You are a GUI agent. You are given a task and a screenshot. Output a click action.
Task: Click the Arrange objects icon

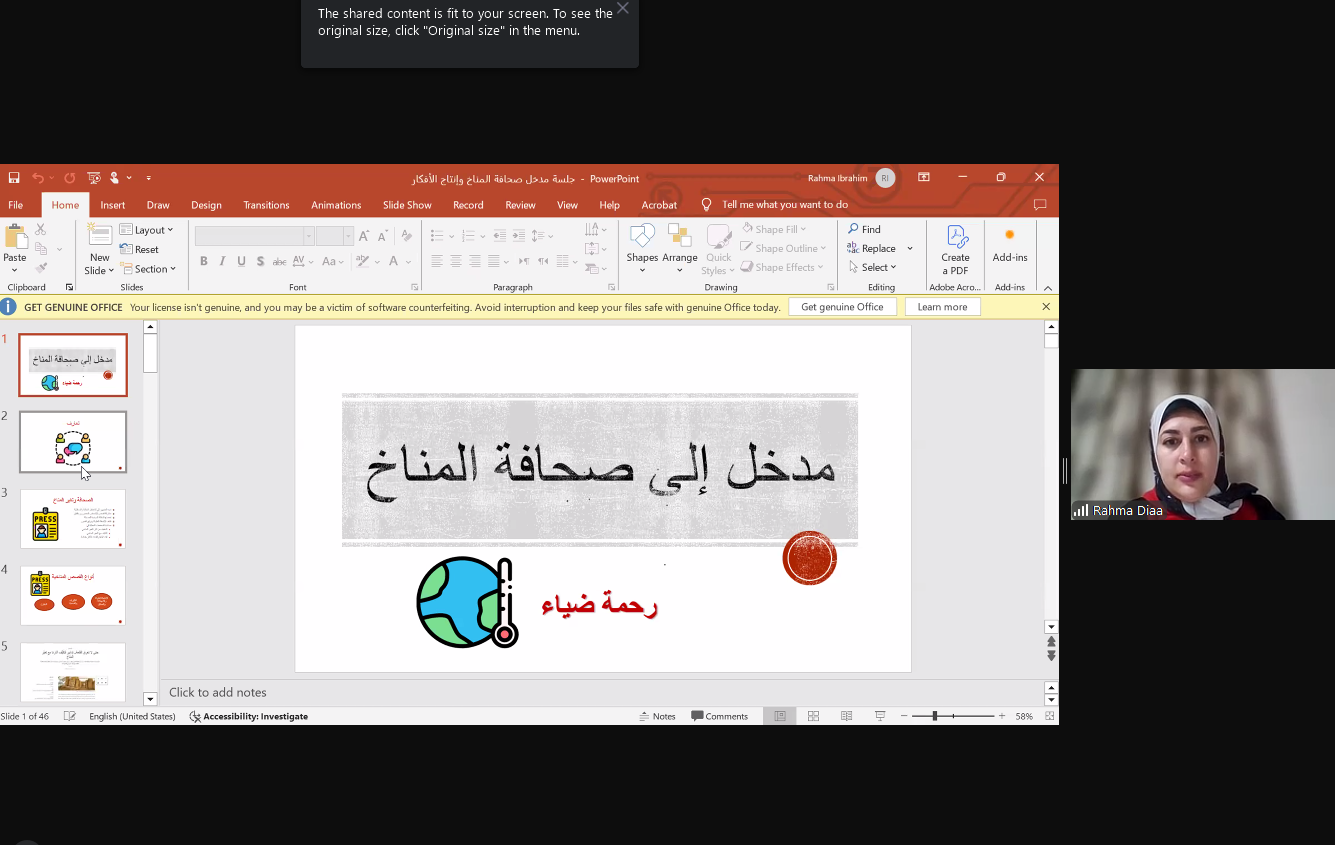pyautogui.click(x=679, y=246)
